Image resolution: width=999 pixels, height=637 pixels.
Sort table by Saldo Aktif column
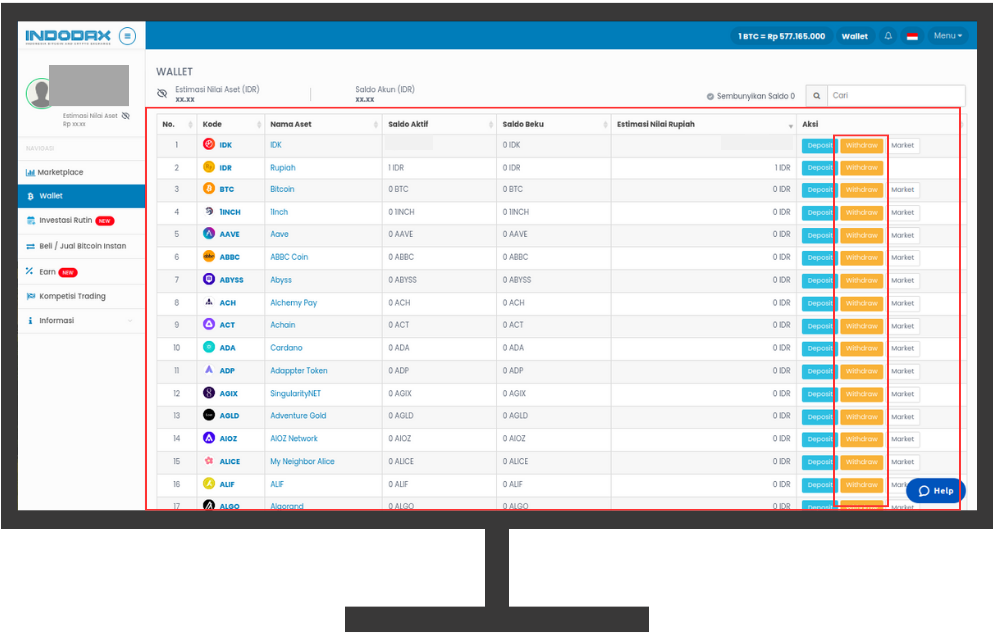coord(440,124)
